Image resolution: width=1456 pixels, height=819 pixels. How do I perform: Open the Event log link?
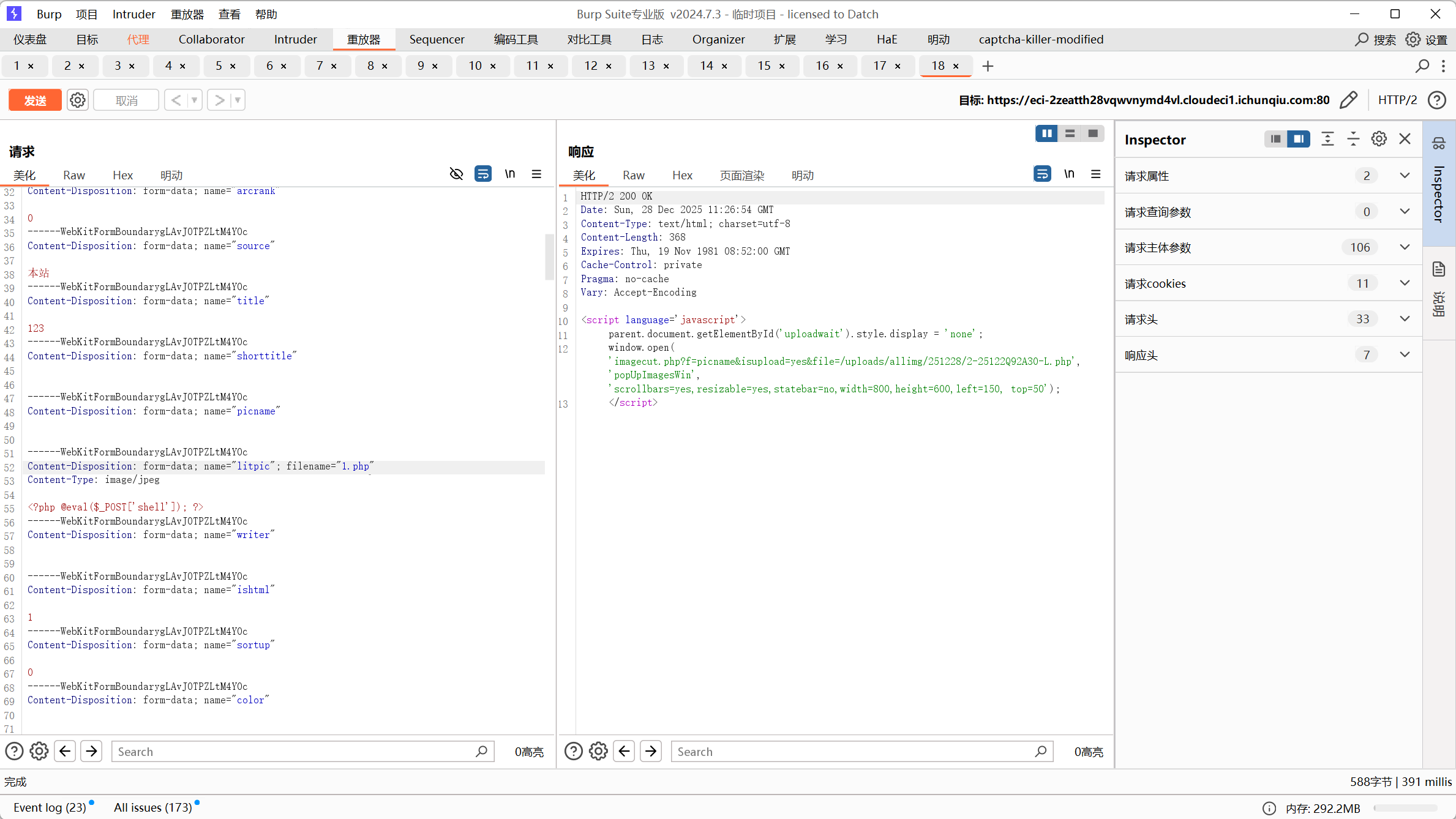tap(50, 807)
